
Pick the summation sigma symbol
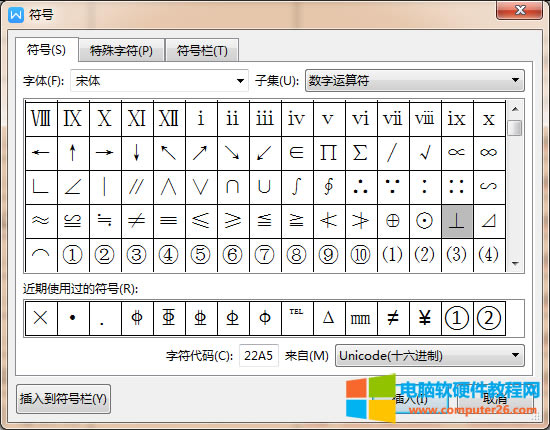[361, 153]
